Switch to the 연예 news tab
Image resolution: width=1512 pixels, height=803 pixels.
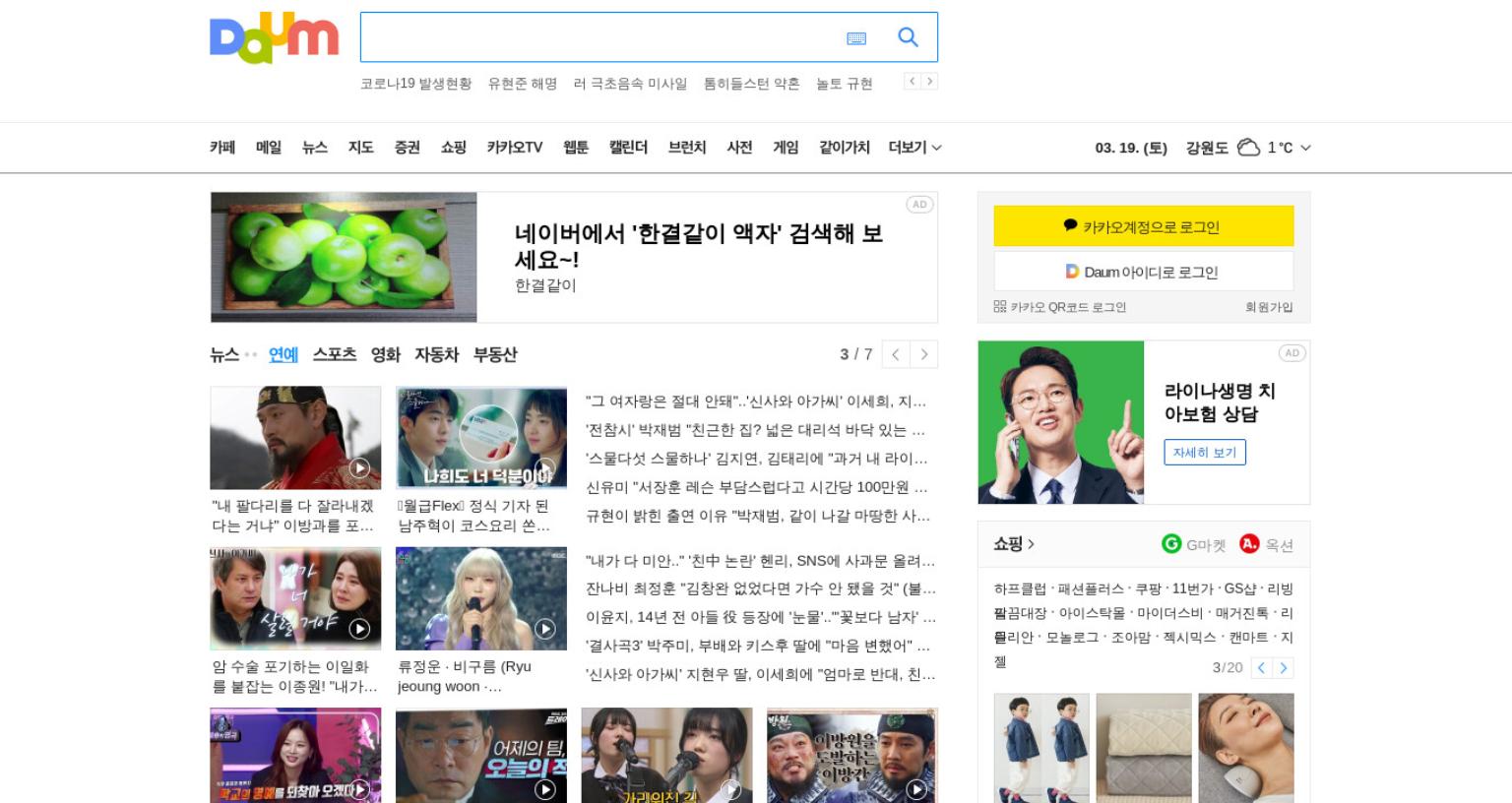(283, 354)
